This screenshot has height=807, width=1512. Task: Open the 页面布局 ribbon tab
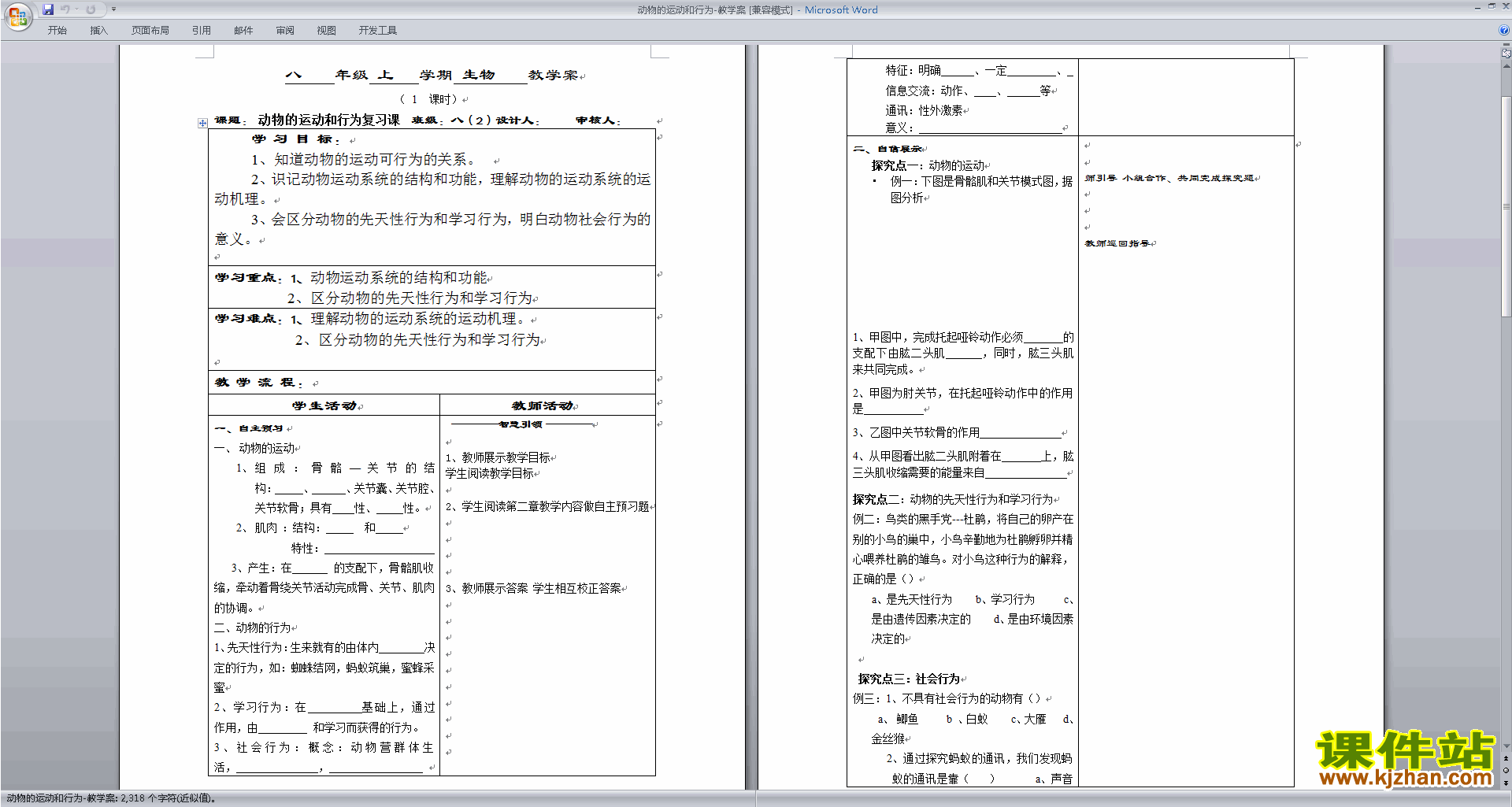point(150,30)
